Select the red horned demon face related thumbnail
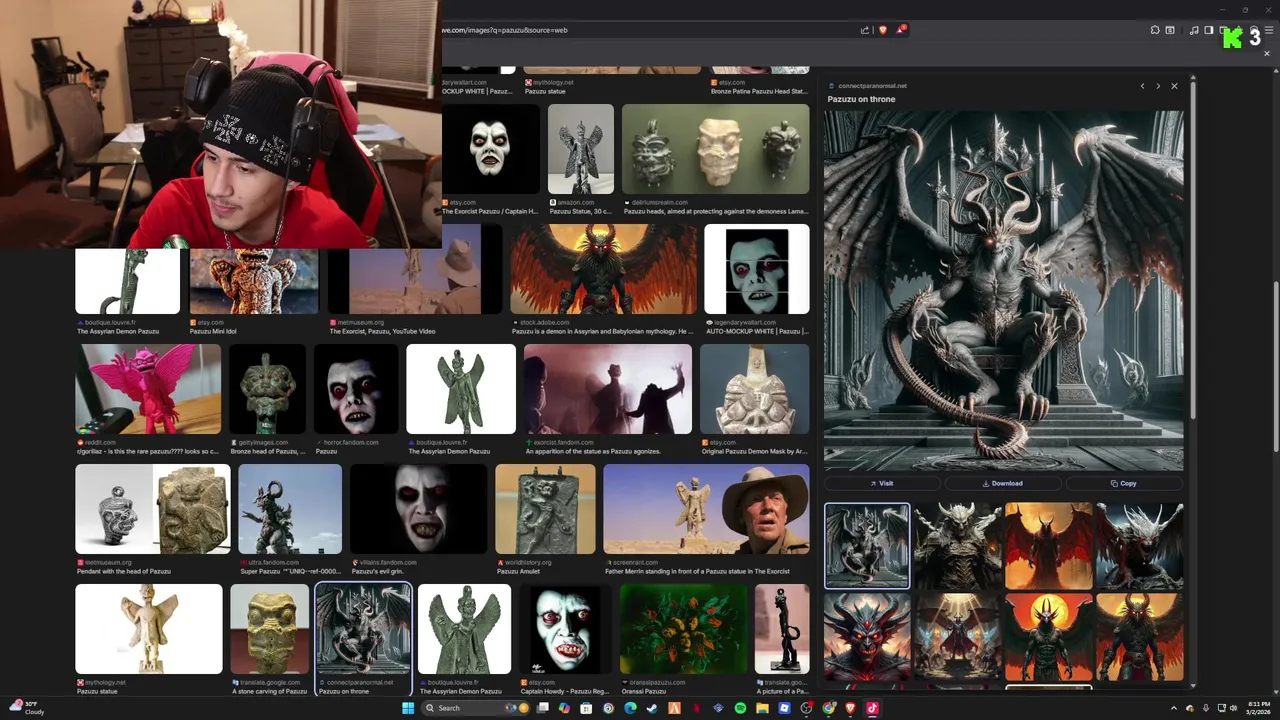 866,637
